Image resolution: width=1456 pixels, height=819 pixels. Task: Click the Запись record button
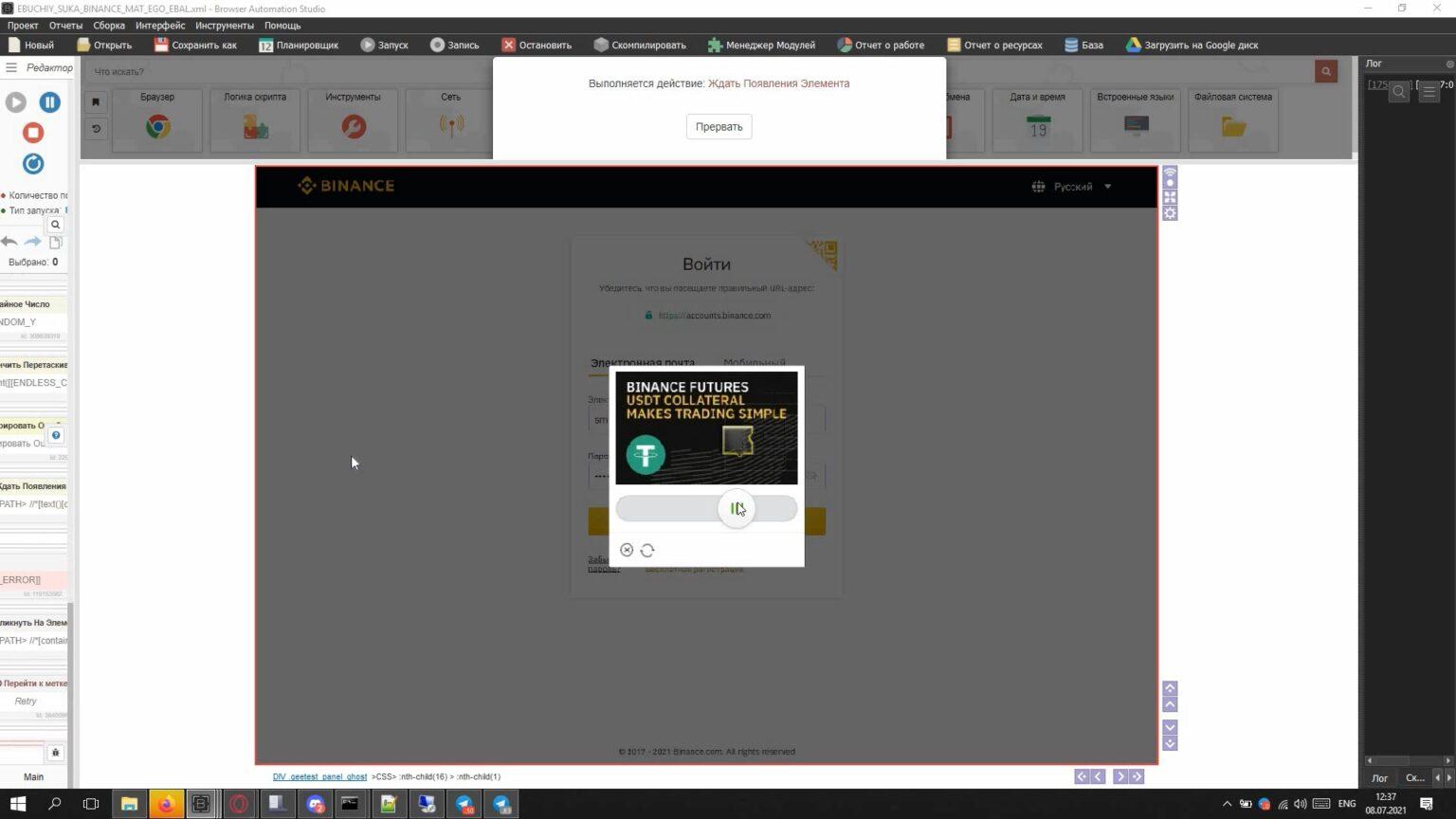tap(454, 45)
